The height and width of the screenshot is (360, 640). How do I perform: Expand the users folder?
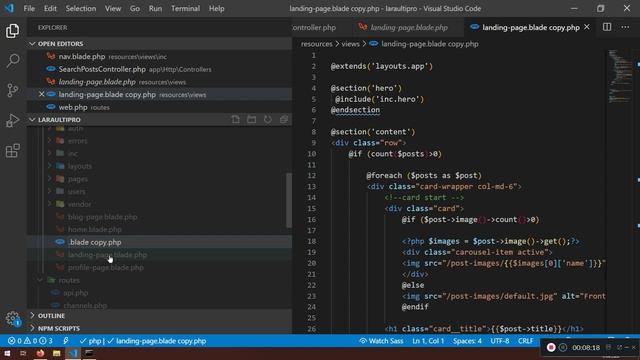[50, 191]
